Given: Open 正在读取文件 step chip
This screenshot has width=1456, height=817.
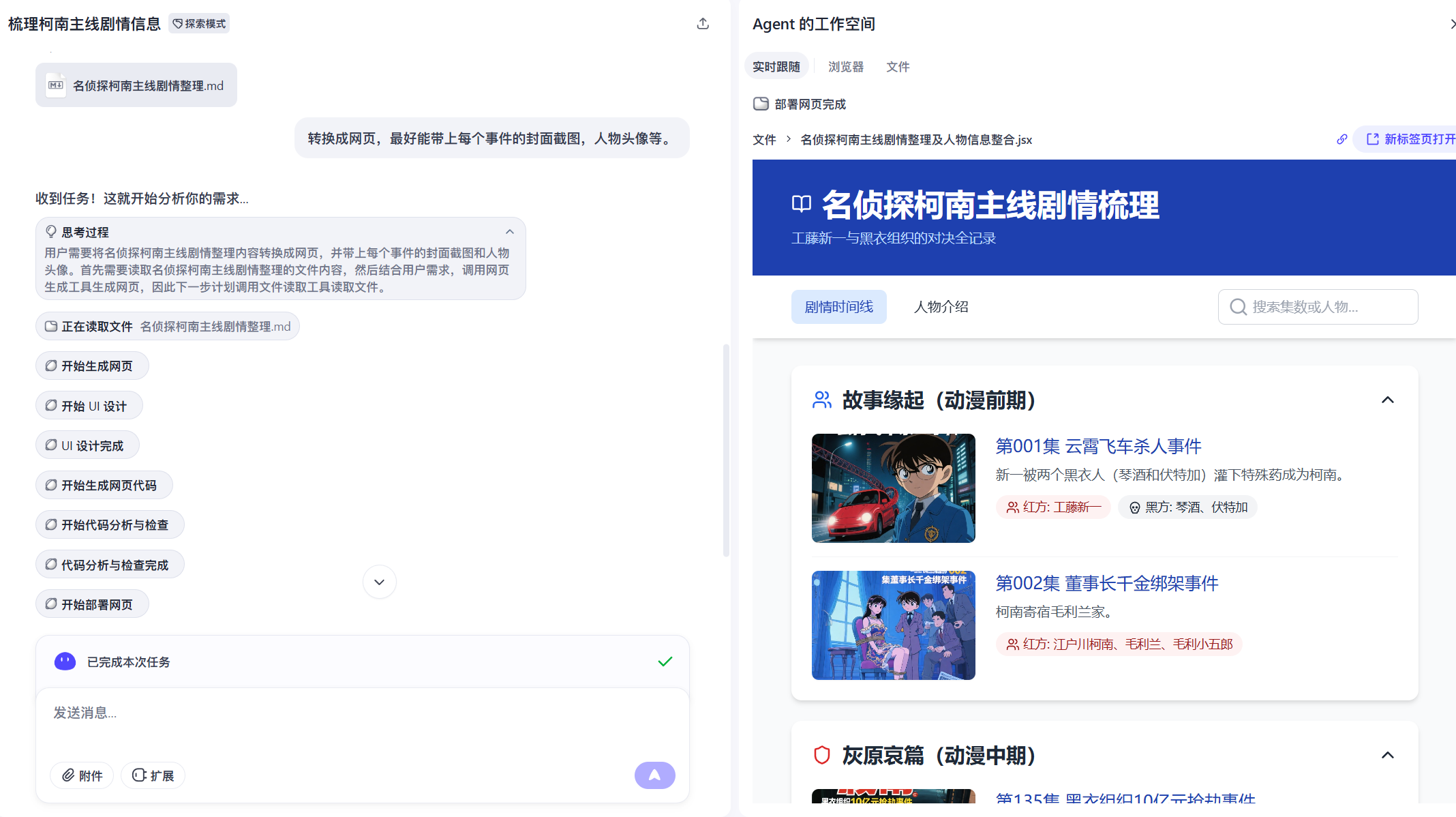Looking at the screenshot, I should click(x=168, y=327).
